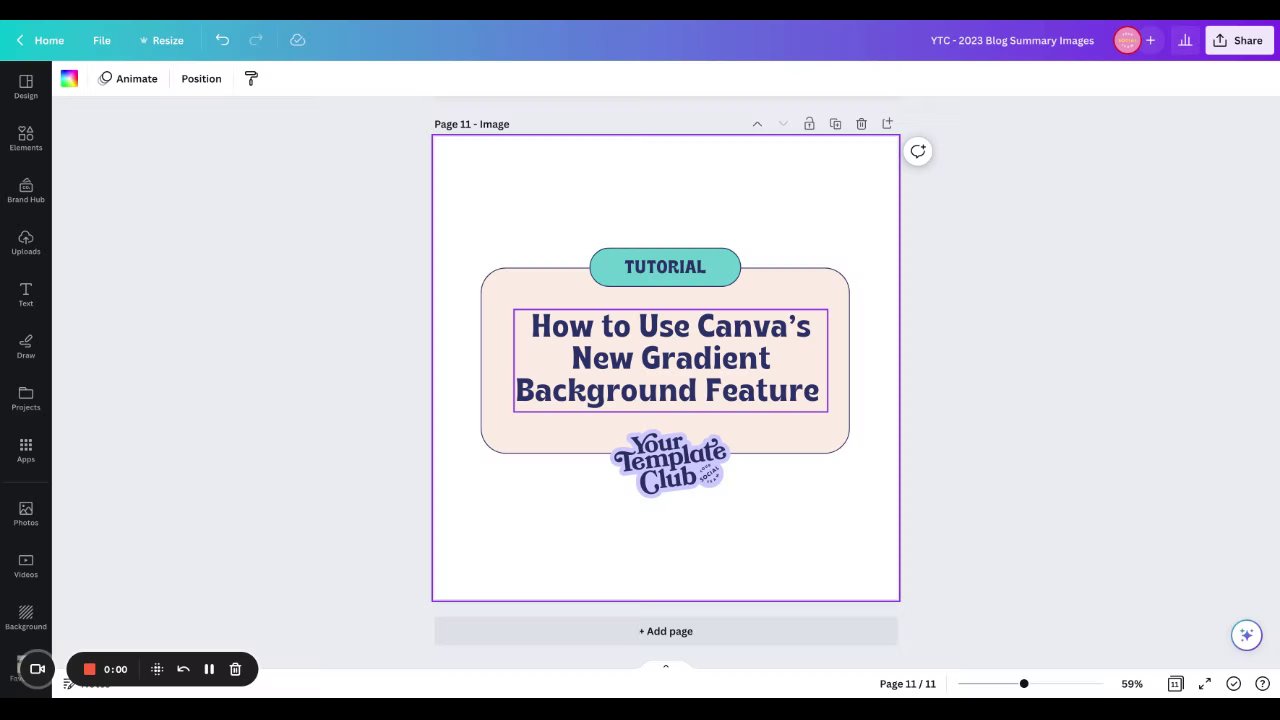Open the Magic assistant sparkle button
The width and height of the screenshot is (1280, 720).
coord(1246,635)
